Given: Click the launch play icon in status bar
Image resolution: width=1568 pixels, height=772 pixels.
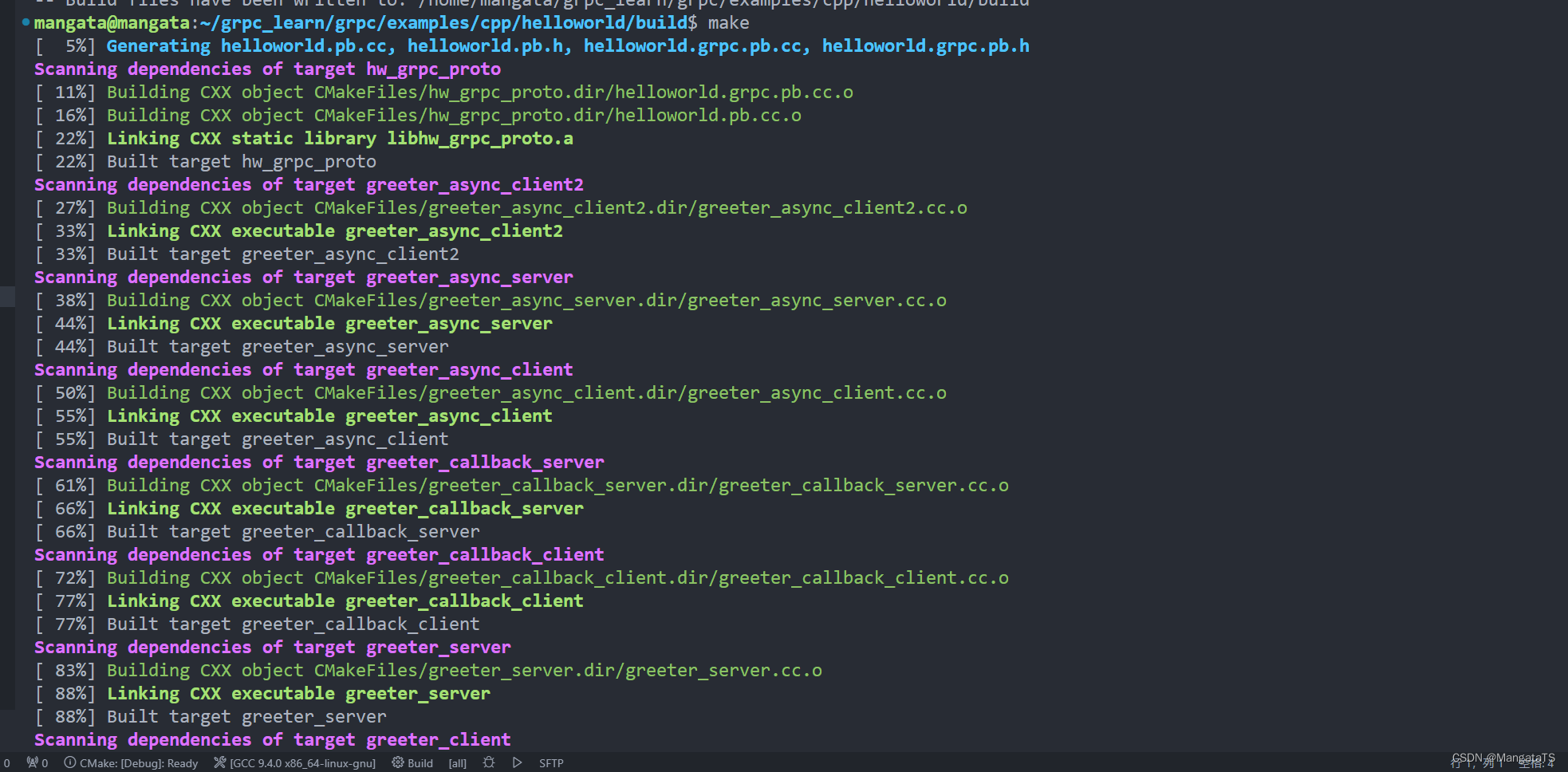Looking at the screenshot, I should click(x=517, y=762).
